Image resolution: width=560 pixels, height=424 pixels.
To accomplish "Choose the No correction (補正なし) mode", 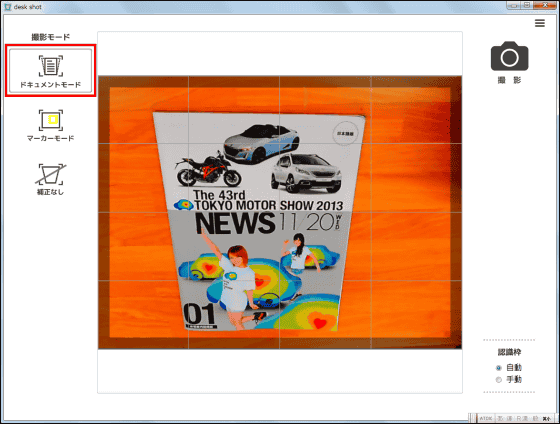I will tap(50, 179).
